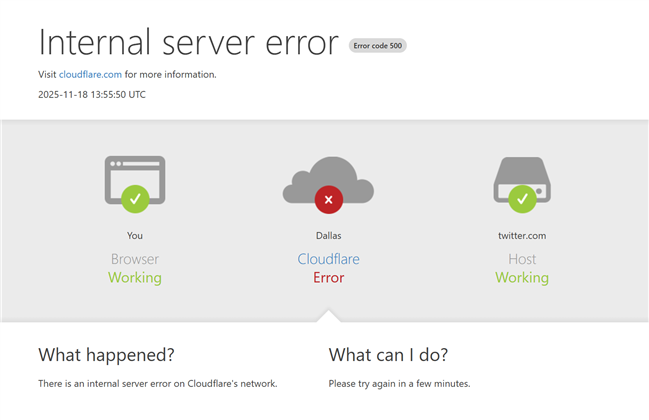Open the cloudflare.com link for more information
Screen dimensions: 649x420
[x=90, y=74]
